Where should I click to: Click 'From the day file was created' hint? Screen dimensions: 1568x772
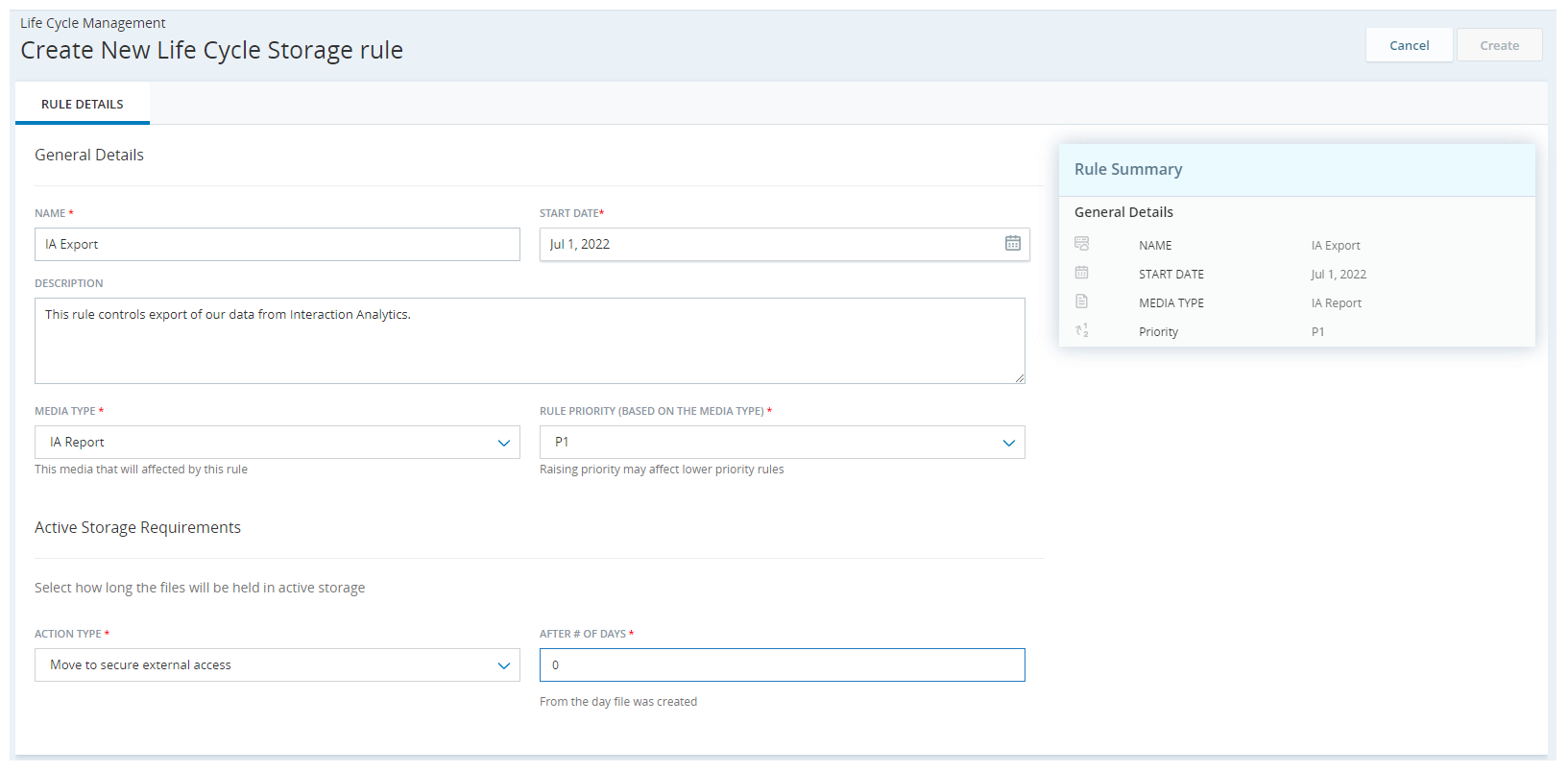pos(618,702)
